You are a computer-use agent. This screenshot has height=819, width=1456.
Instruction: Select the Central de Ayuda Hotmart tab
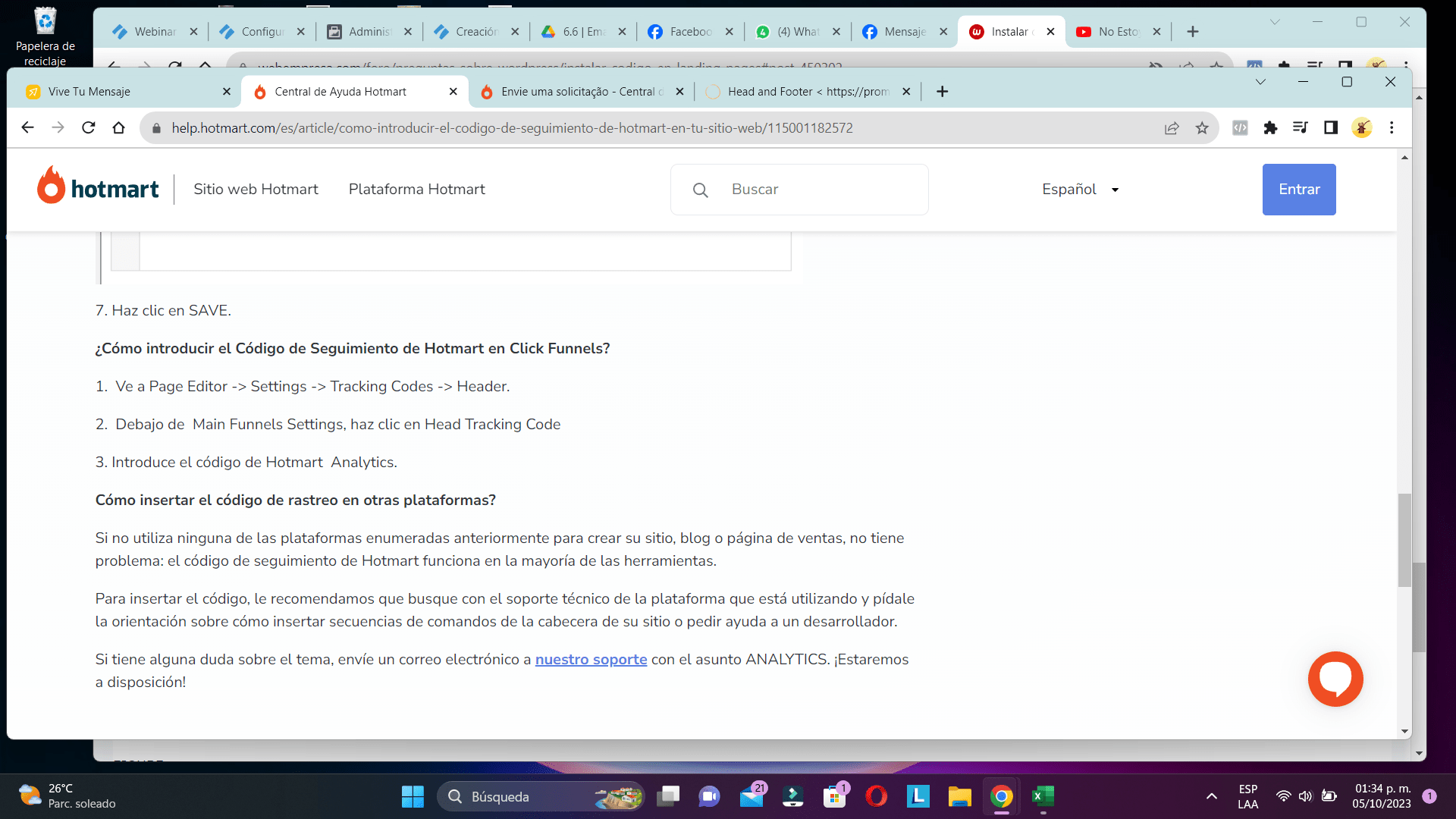coord(353,91)
